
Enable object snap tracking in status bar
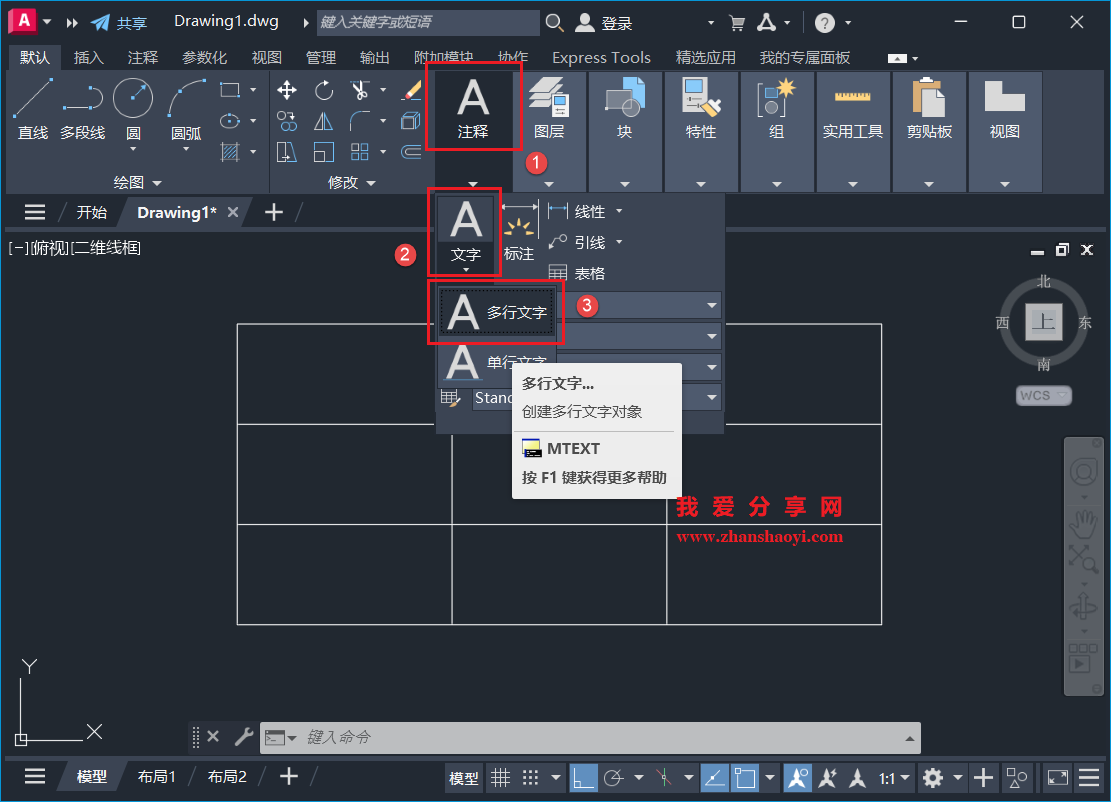[x=827, y=778]
